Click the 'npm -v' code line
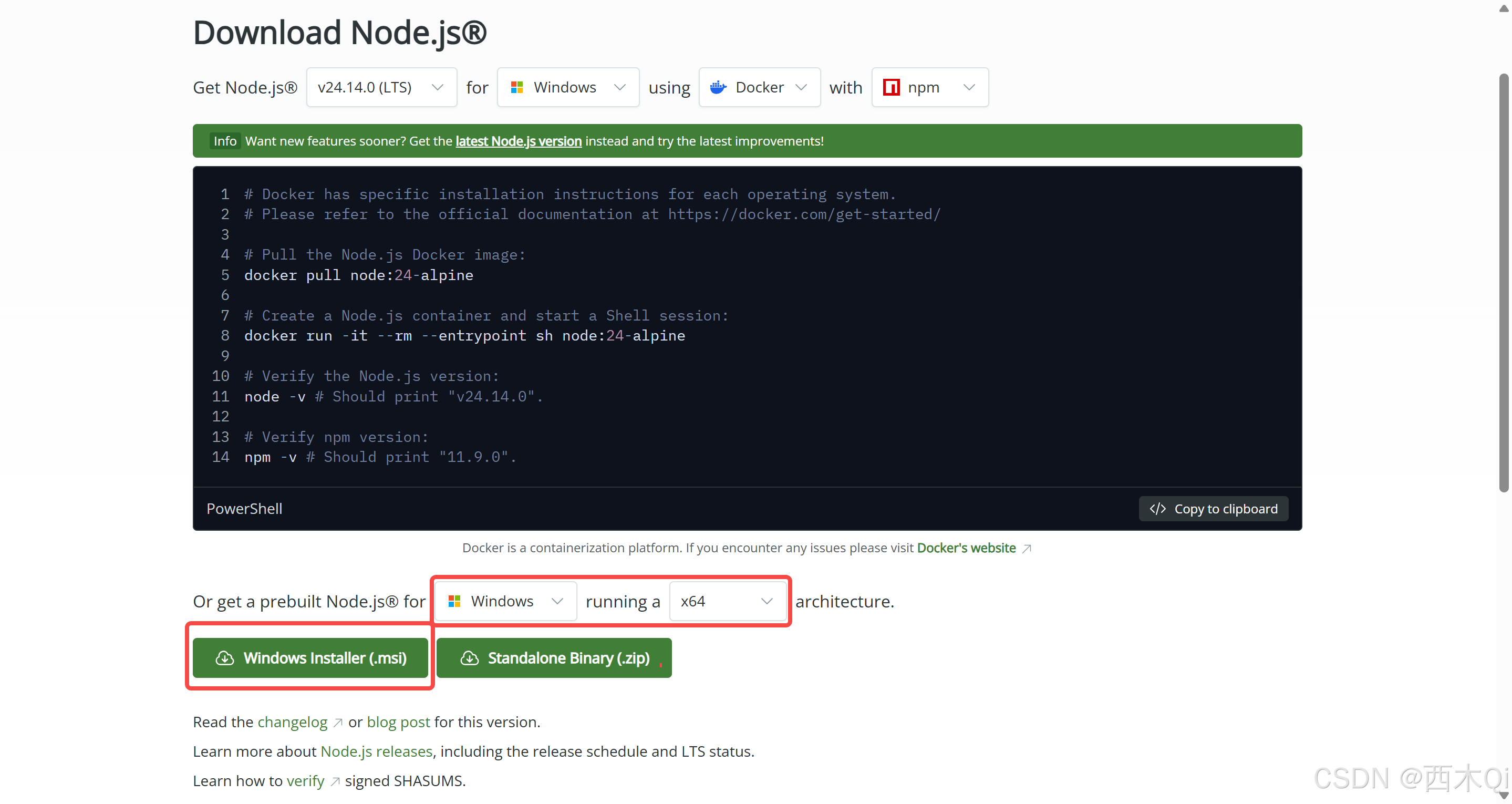 point(380,458)
